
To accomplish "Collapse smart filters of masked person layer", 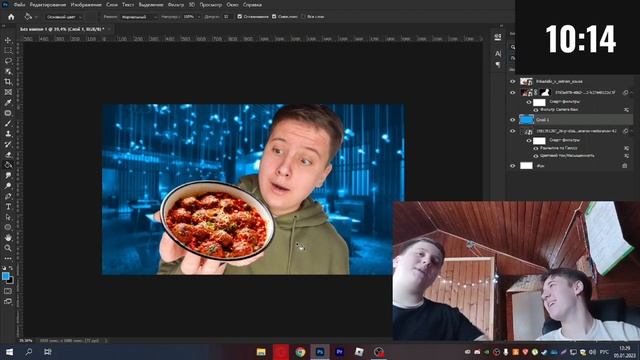I will (631, 93).
